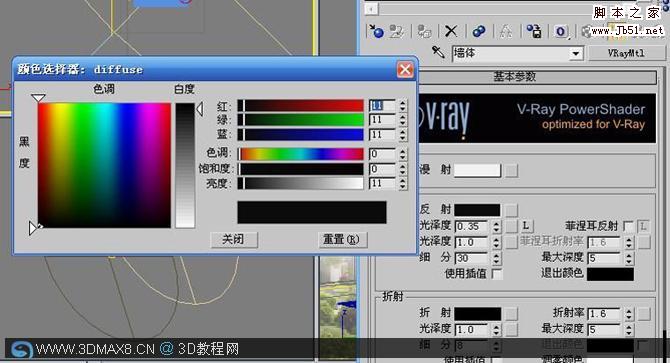Click the hue and blackness color field
Image resolution: width=670 pixels, height=363 pixels.
(x=104, y=165)
